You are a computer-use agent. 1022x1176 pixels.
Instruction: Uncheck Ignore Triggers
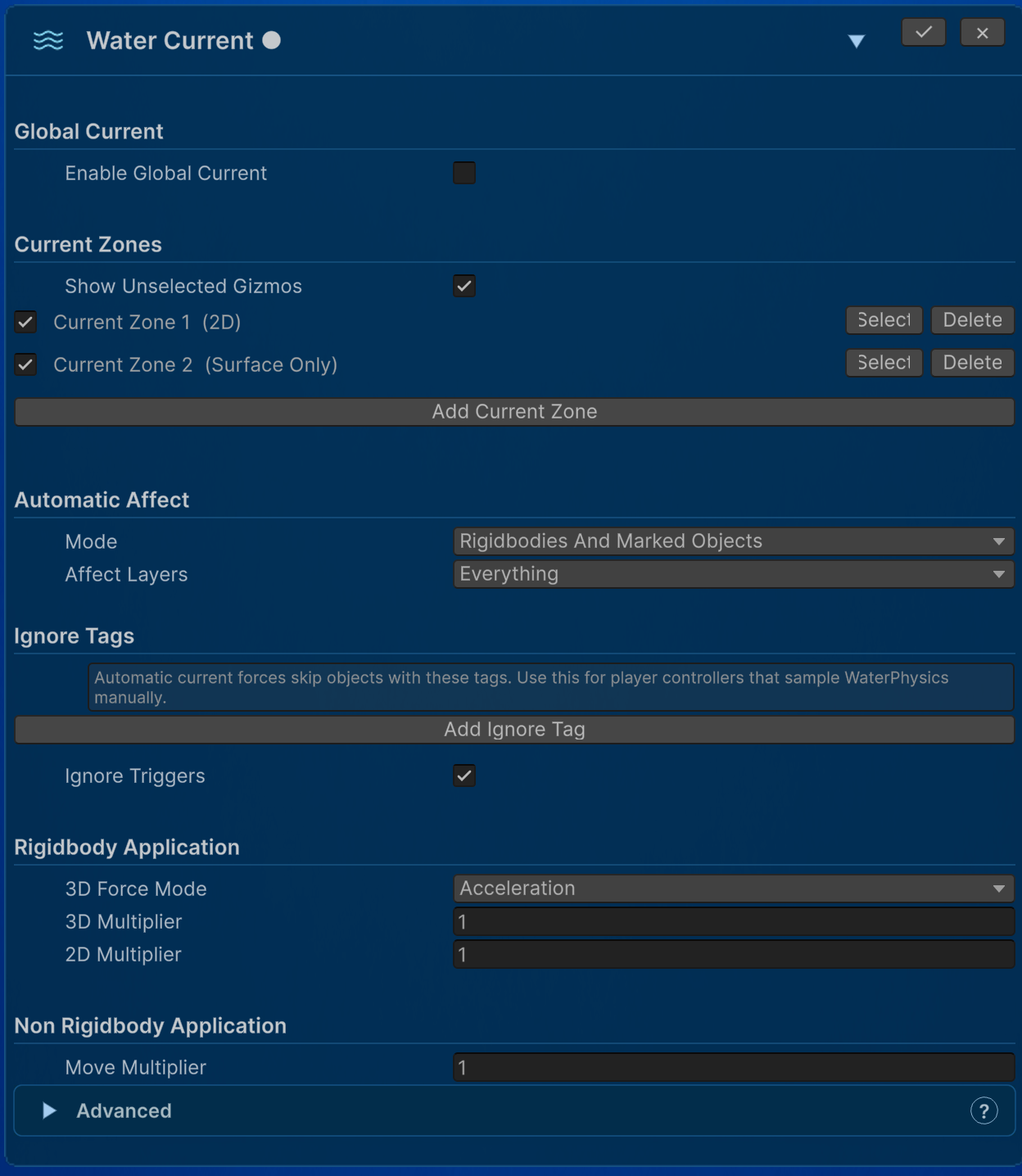click(x=464, y=776)
